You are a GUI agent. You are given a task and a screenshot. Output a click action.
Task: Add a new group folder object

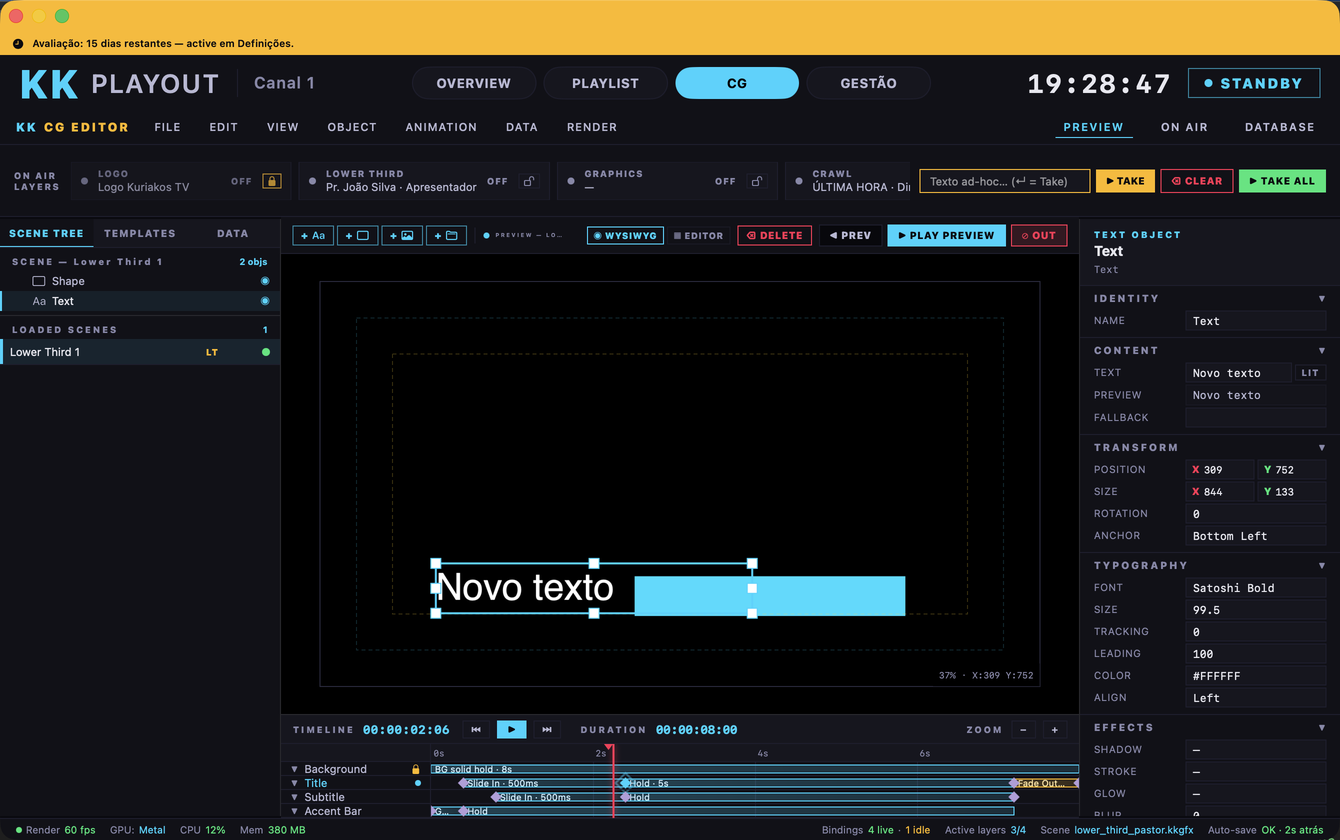(446, 235)
